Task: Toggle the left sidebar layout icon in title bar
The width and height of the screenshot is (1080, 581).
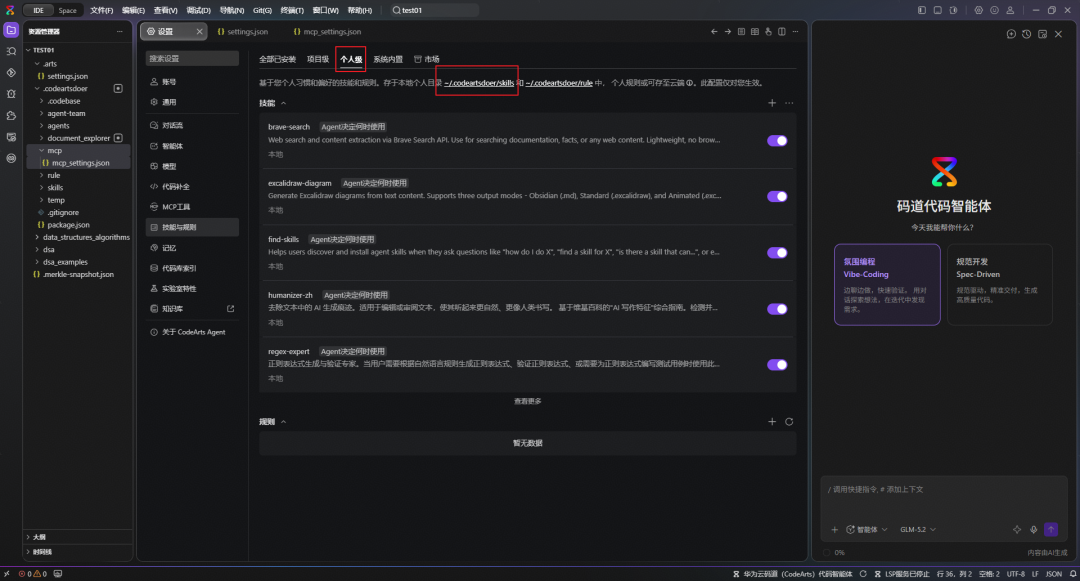Action: 922,10
